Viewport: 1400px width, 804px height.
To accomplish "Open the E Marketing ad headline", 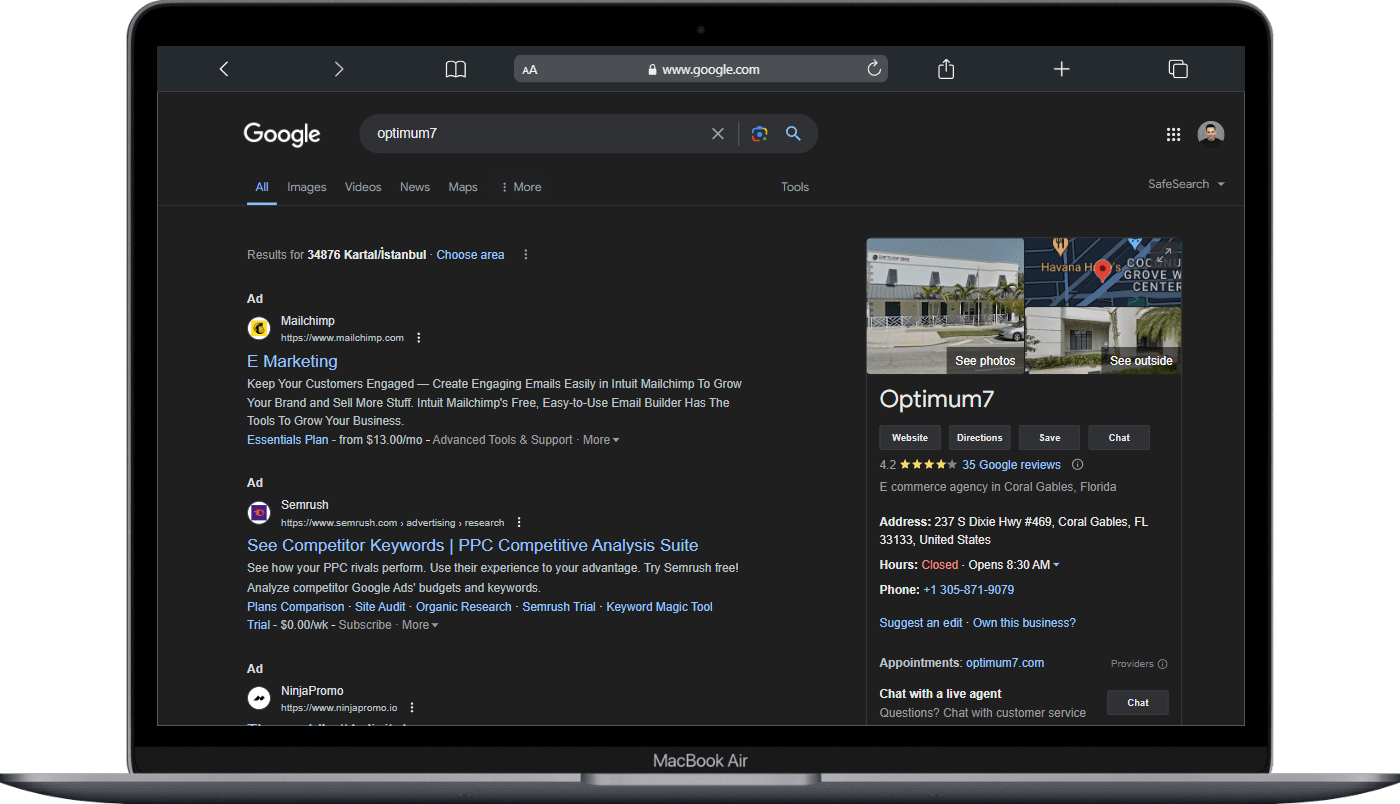I will tap(292, 361).
